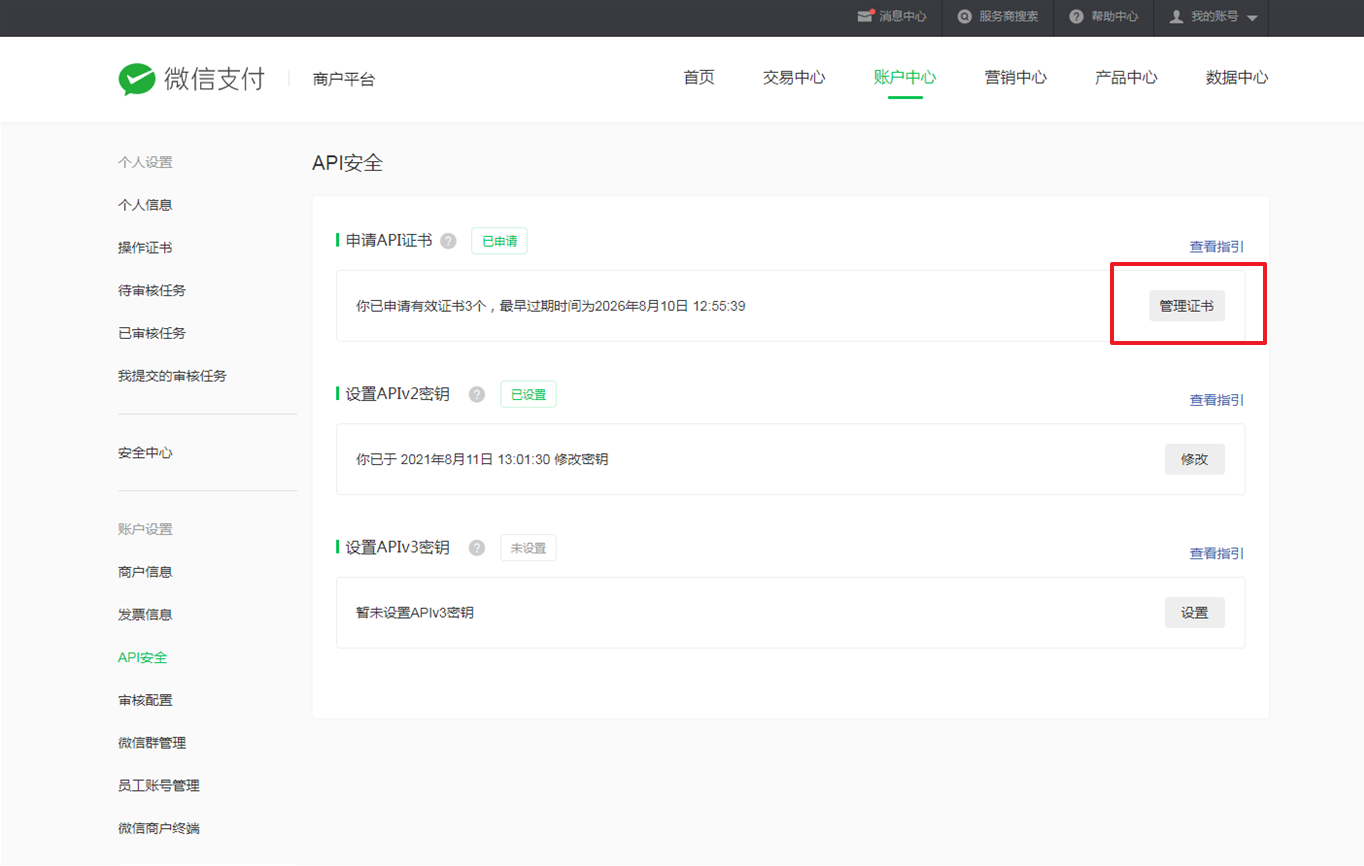The image size is (1364, 866).
Task: Open 商户信息 in the sidebar
Action: click(145, 572)
